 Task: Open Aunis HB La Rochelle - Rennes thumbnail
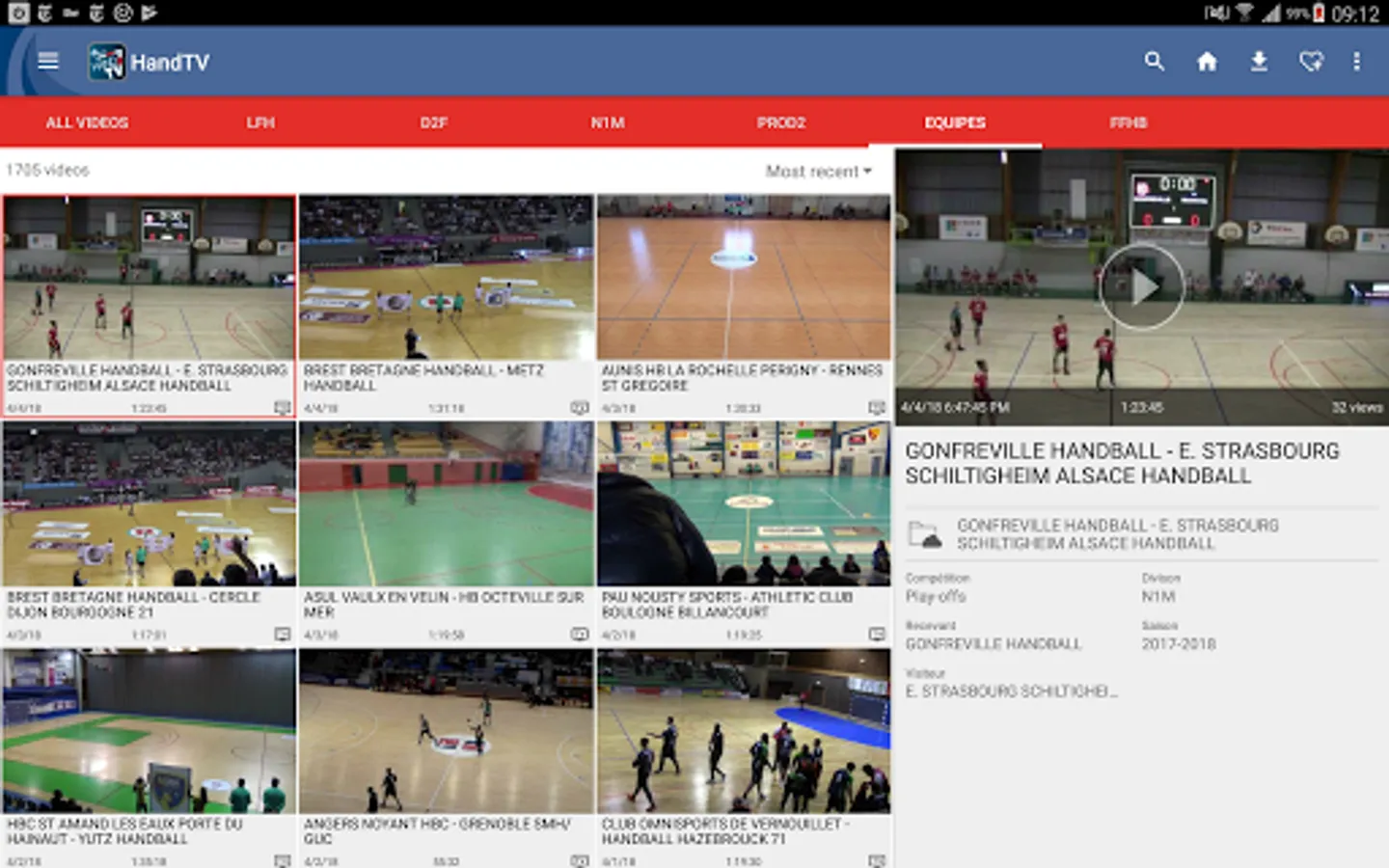point(744,278)
